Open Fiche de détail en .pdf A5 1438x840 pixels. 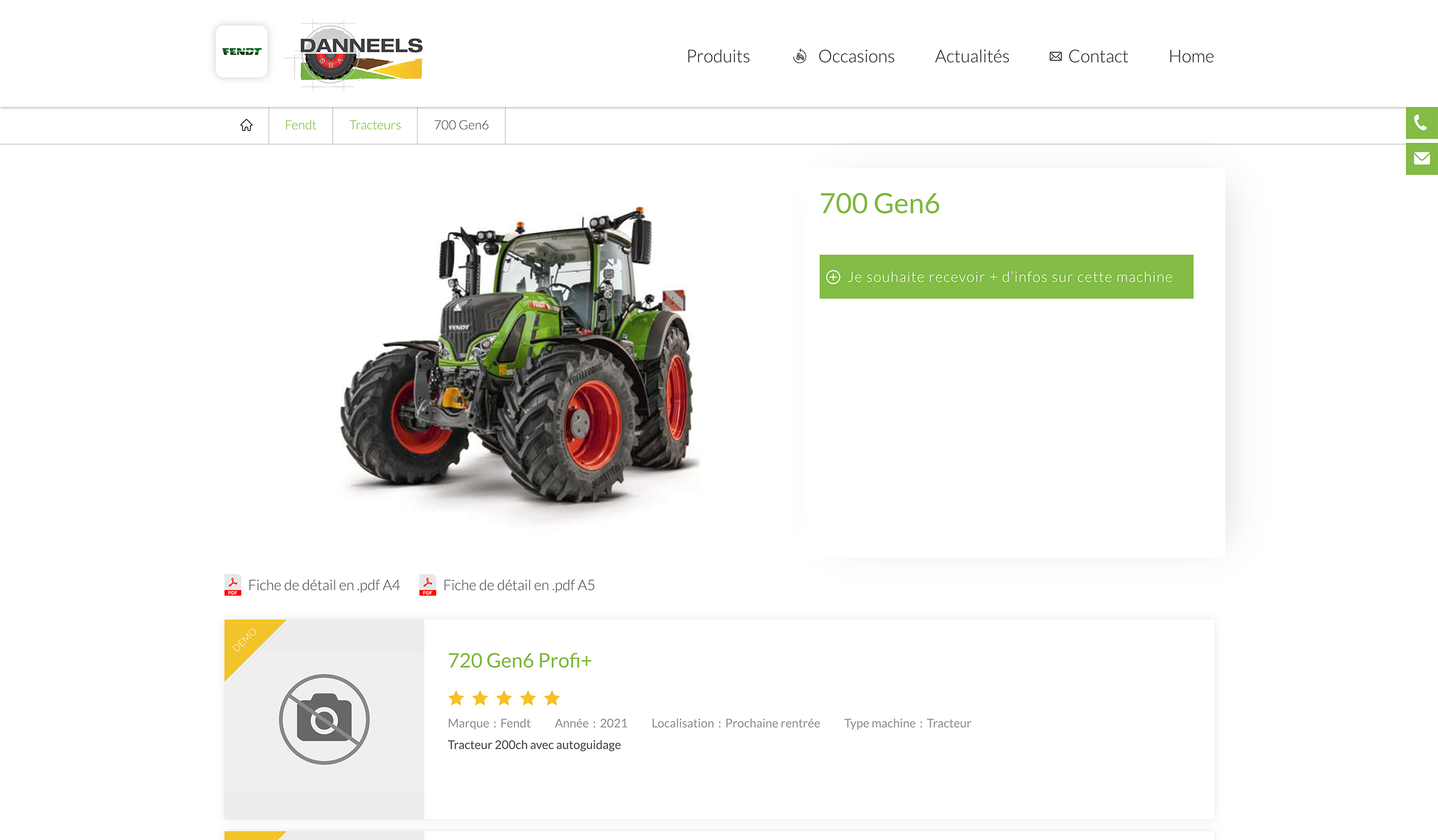tap(519, 585)
